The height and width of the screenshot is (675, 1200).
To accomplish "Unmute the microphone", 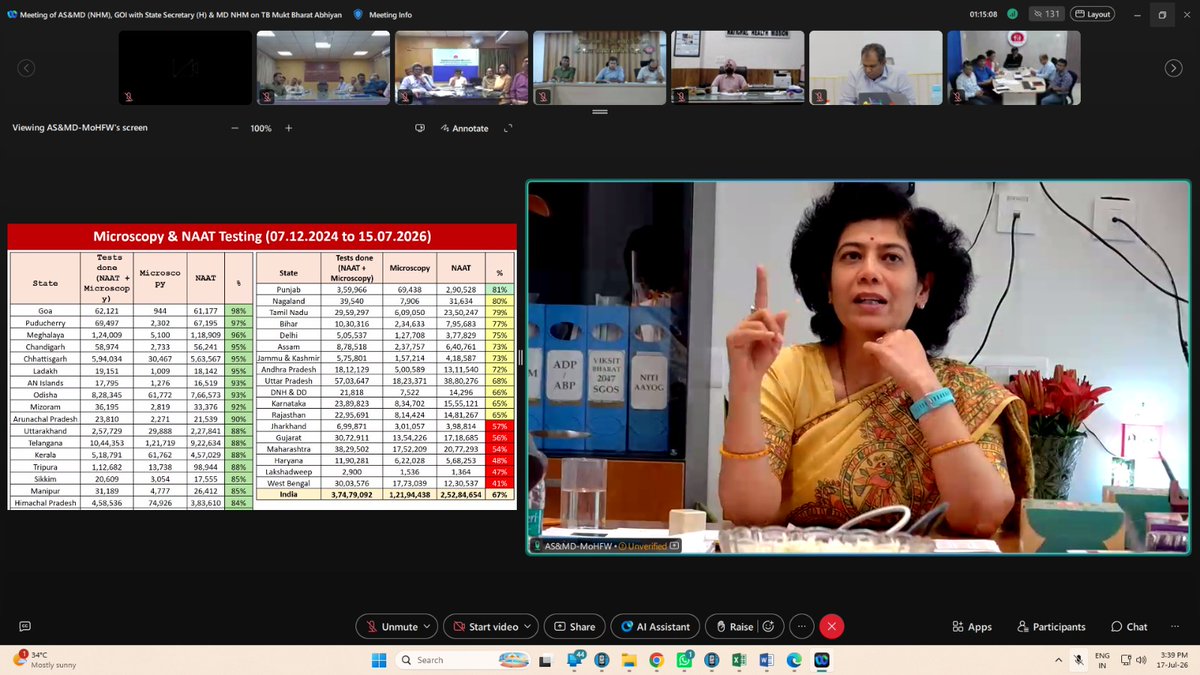I will (390, 627).
